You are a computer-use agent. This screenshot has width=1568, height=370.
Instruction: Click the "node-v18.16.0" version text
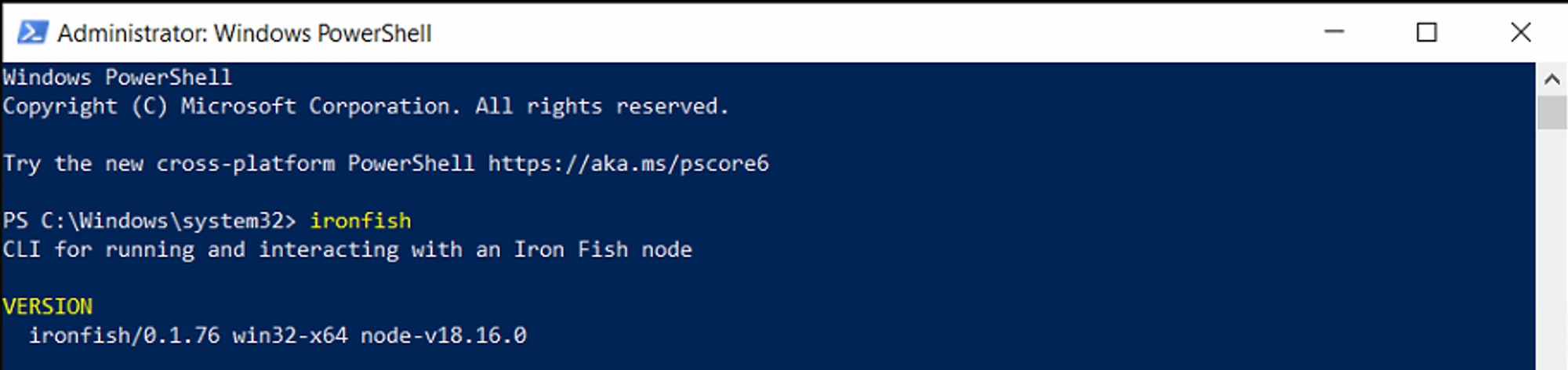pyautogui.click(x=443, y=336)
